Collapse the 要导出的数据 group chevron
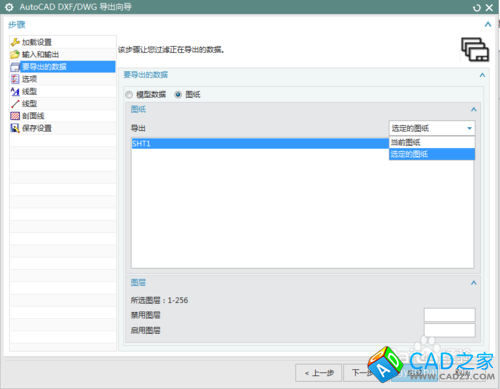 [x=482, y=75]
